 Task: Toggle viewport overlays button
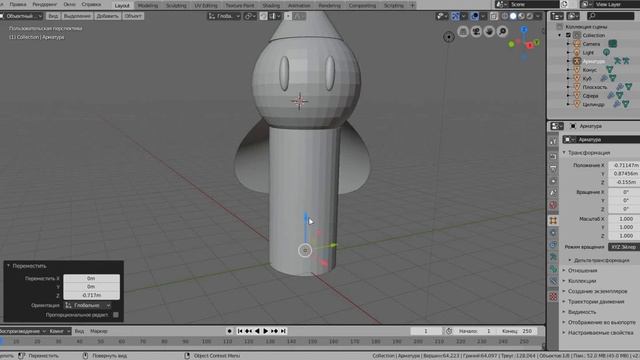[x=475, y=16]
